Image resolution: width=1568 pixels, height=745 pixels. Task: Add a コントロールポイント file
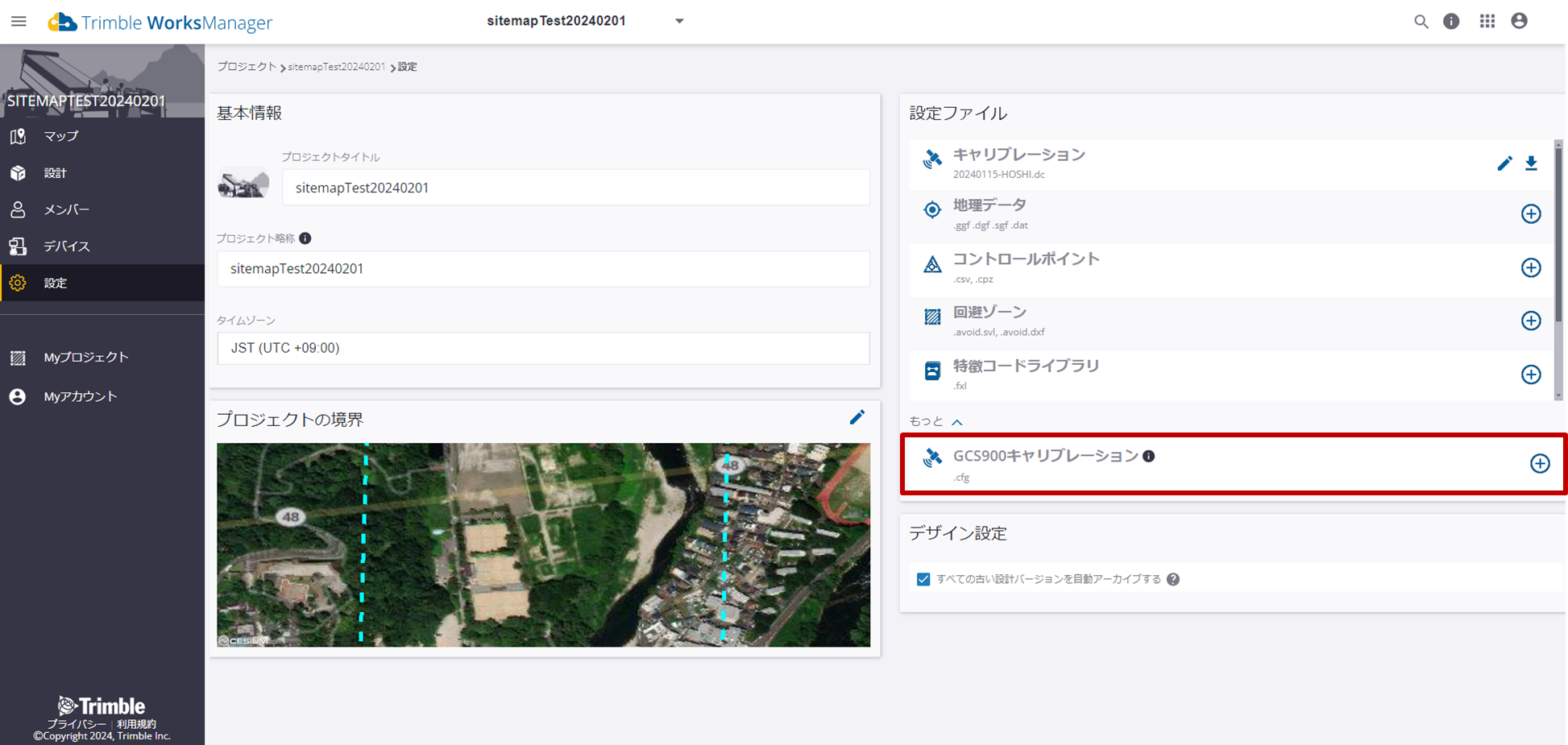click(x=1531, y=267)
